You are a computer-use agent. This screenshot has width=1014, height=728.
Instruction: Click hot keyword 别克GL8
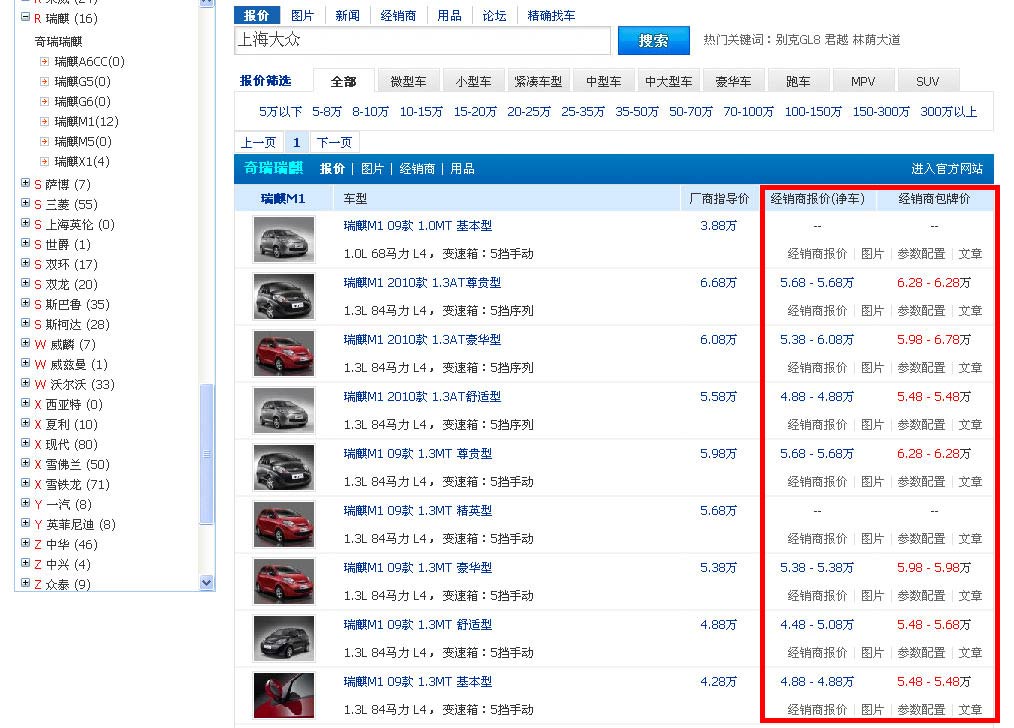[798, 40]
